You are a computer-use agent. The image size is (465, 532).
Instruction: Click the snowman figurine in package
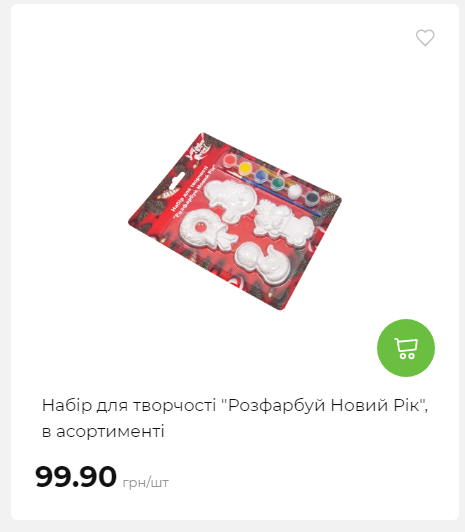262,263
